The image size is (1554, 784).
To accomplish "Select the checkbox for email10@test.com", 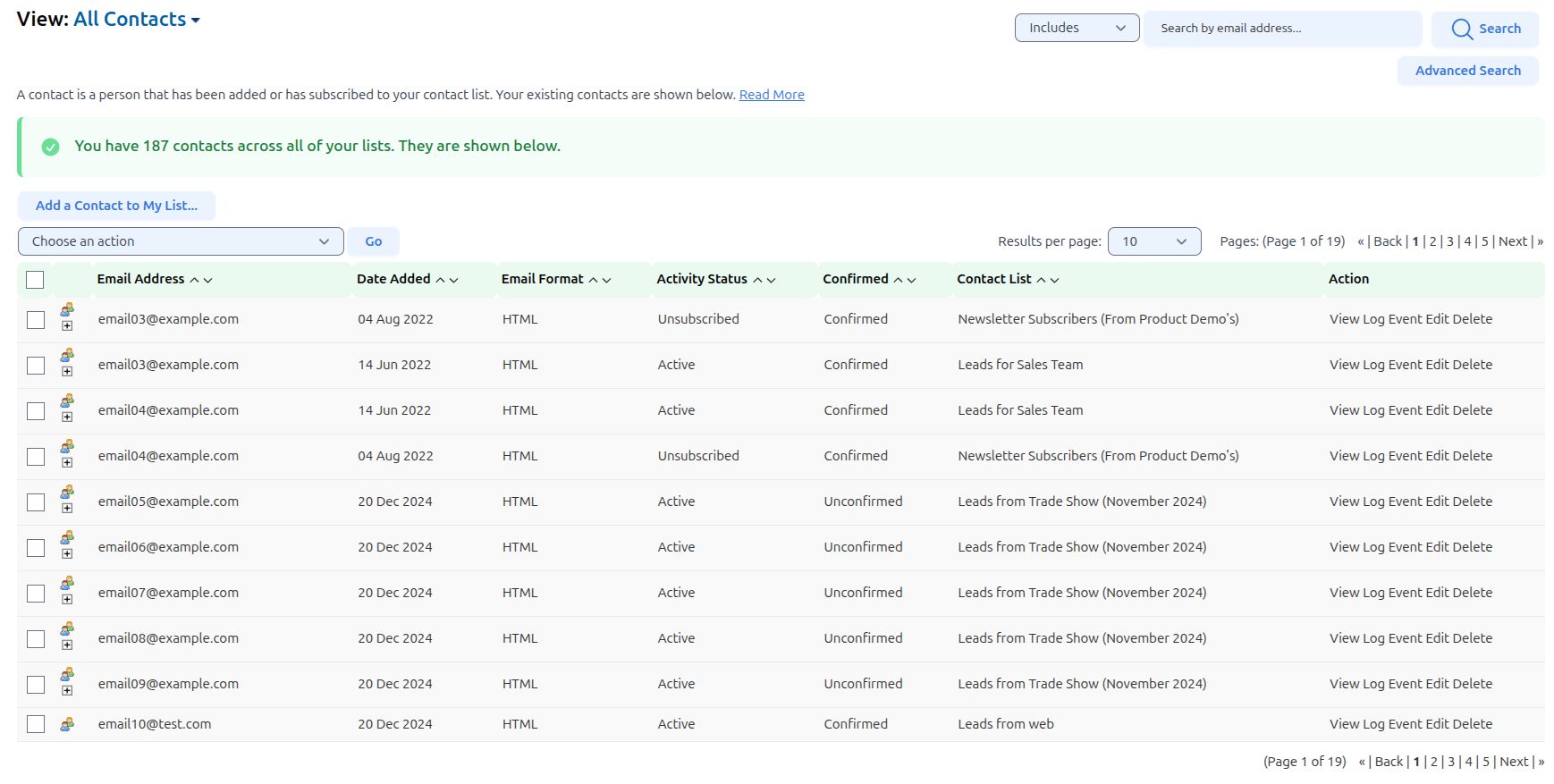I will [x=36, y=724].
